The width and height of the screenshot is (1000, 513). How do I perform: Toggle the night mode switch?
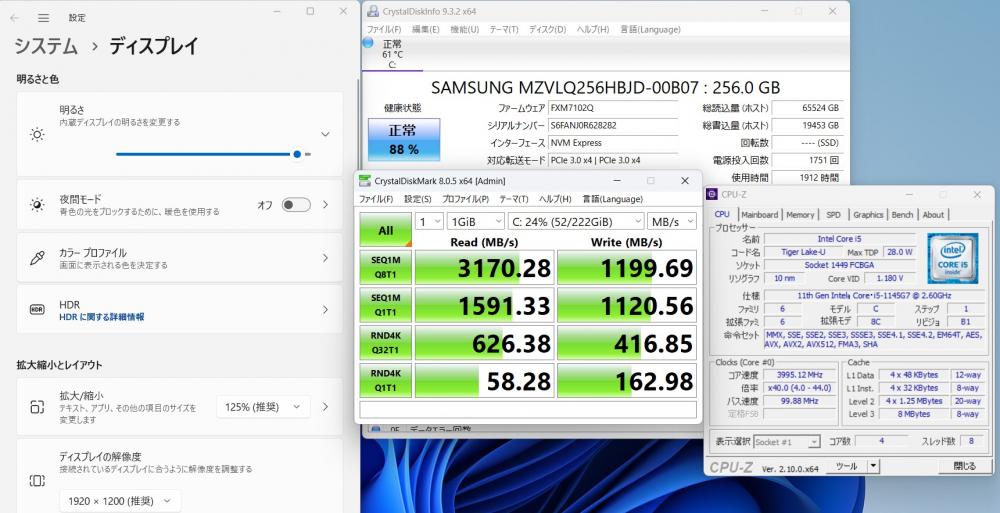[297, 205]
